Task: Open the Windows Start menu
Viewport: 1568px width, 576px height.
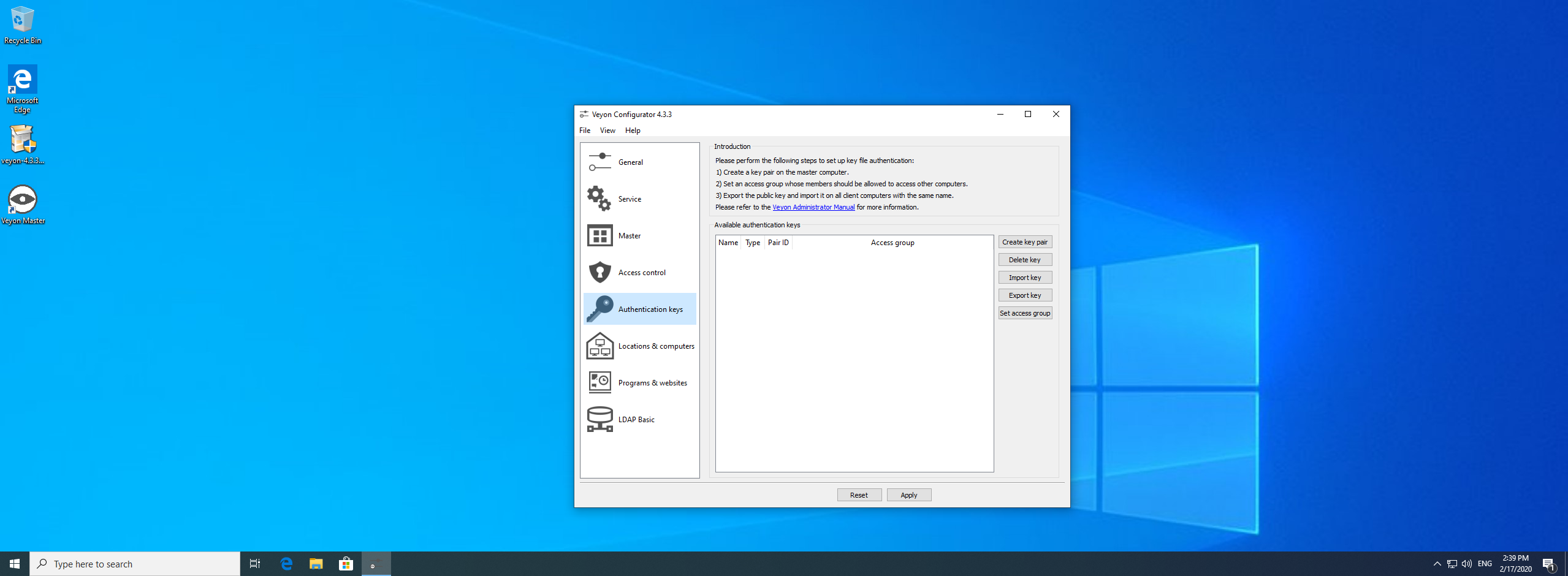Action: click(15, 564)
